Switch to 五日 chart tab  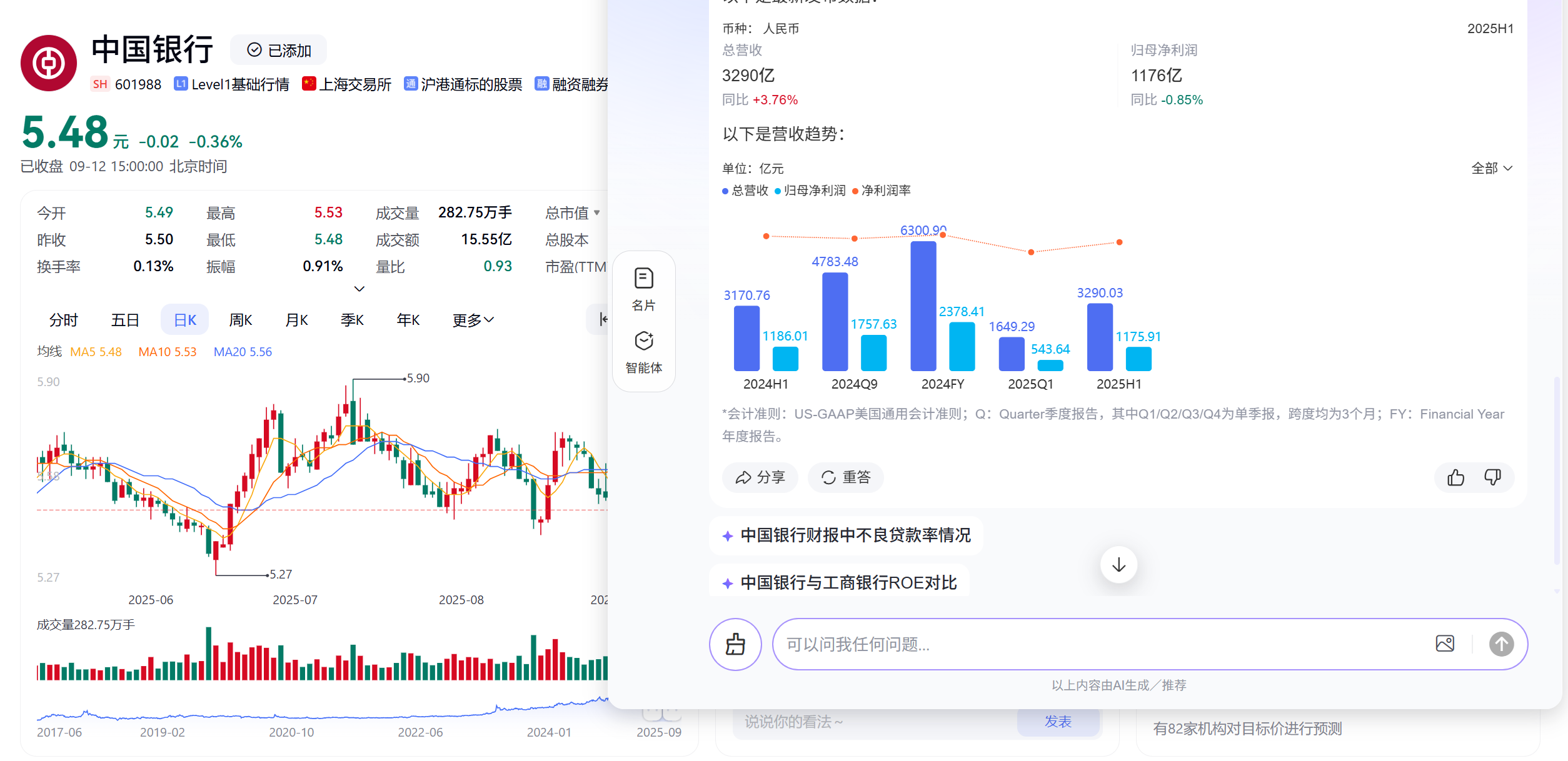click(x=125, y=320)
